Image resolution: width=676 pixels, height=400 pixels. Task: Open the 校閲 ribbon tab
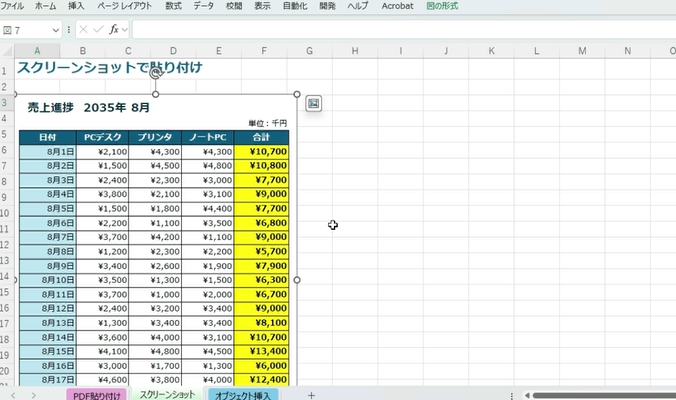234,6
